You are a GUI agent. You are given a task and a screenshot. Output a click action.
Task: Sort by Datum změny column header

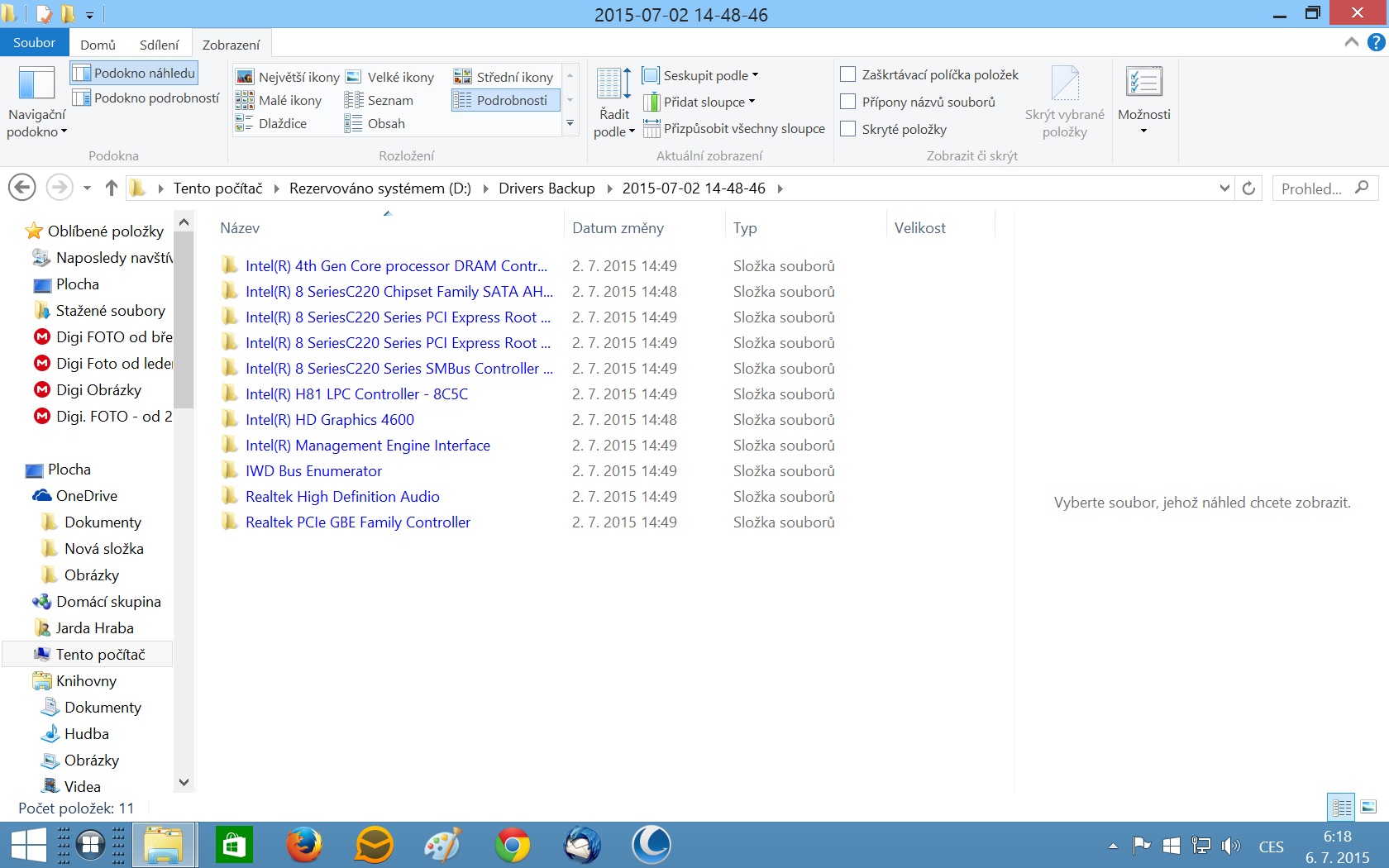pyautogui.click(x=645, y=228)
